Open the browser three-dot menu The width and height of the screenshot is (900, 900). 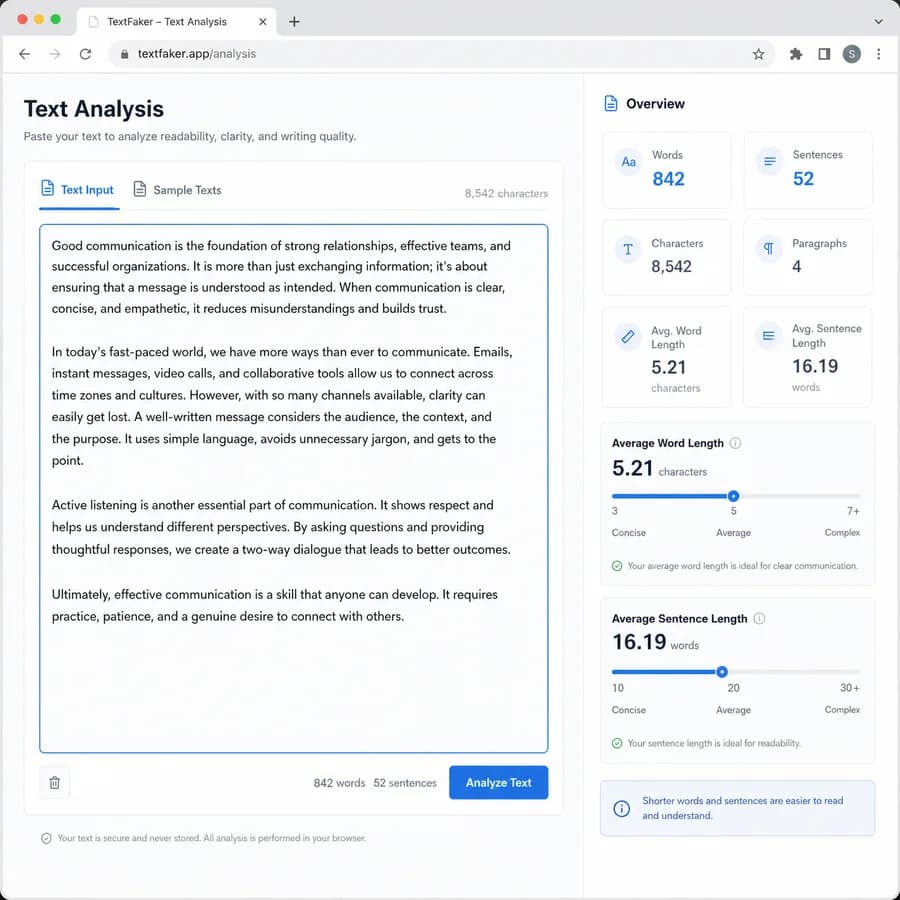[878, 54]
